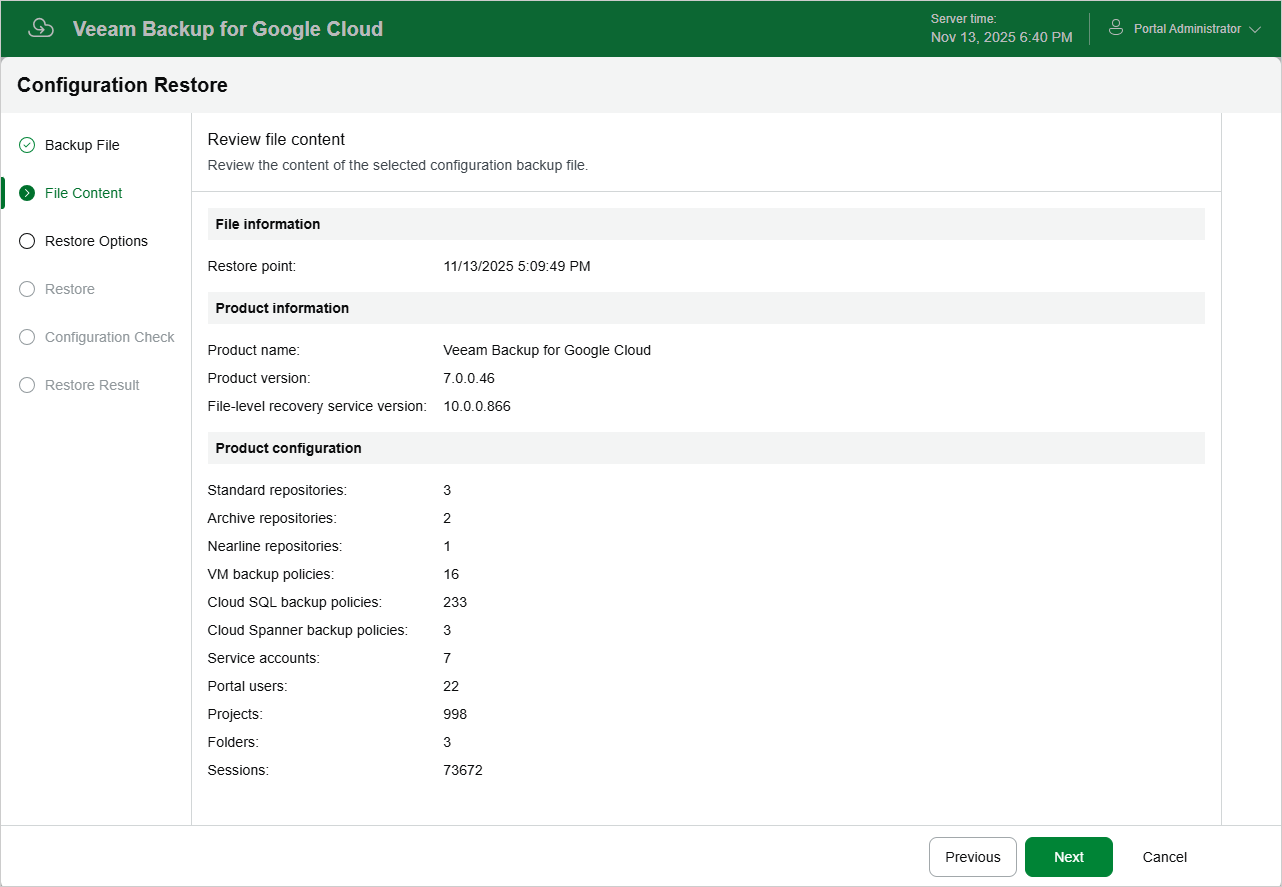
Task: Cancel the configuration restore wizard
Action: [x=1165, y=857]
